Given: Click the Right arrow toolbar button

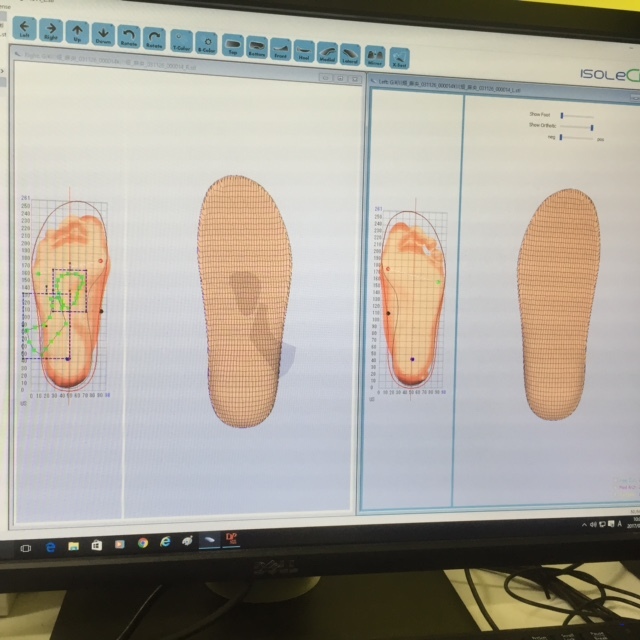Looking at the screenshot, I should tap(51, 37).
